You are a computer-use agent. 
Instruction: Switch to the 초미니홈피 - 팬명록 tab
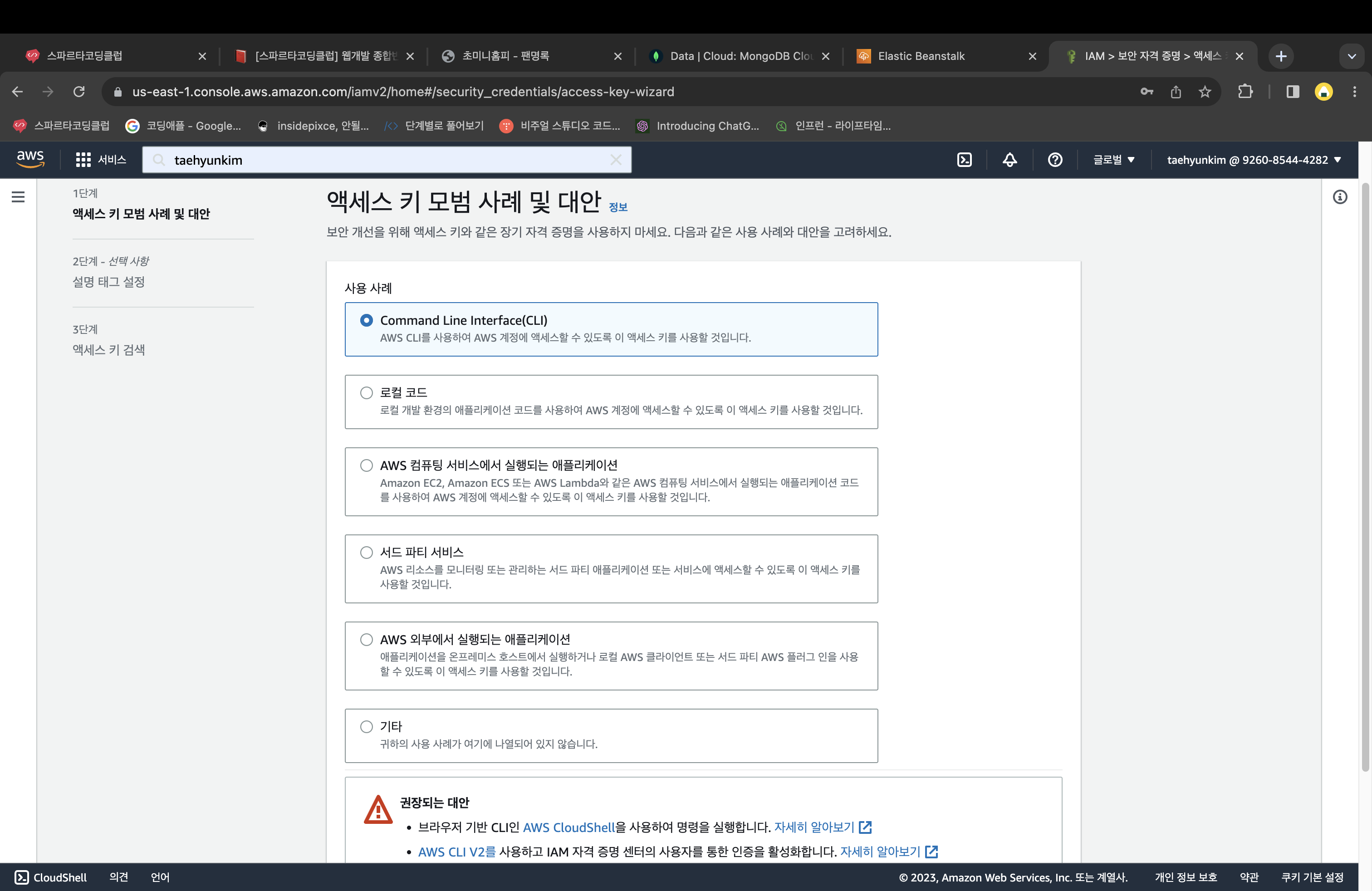(x=531, y=56)
